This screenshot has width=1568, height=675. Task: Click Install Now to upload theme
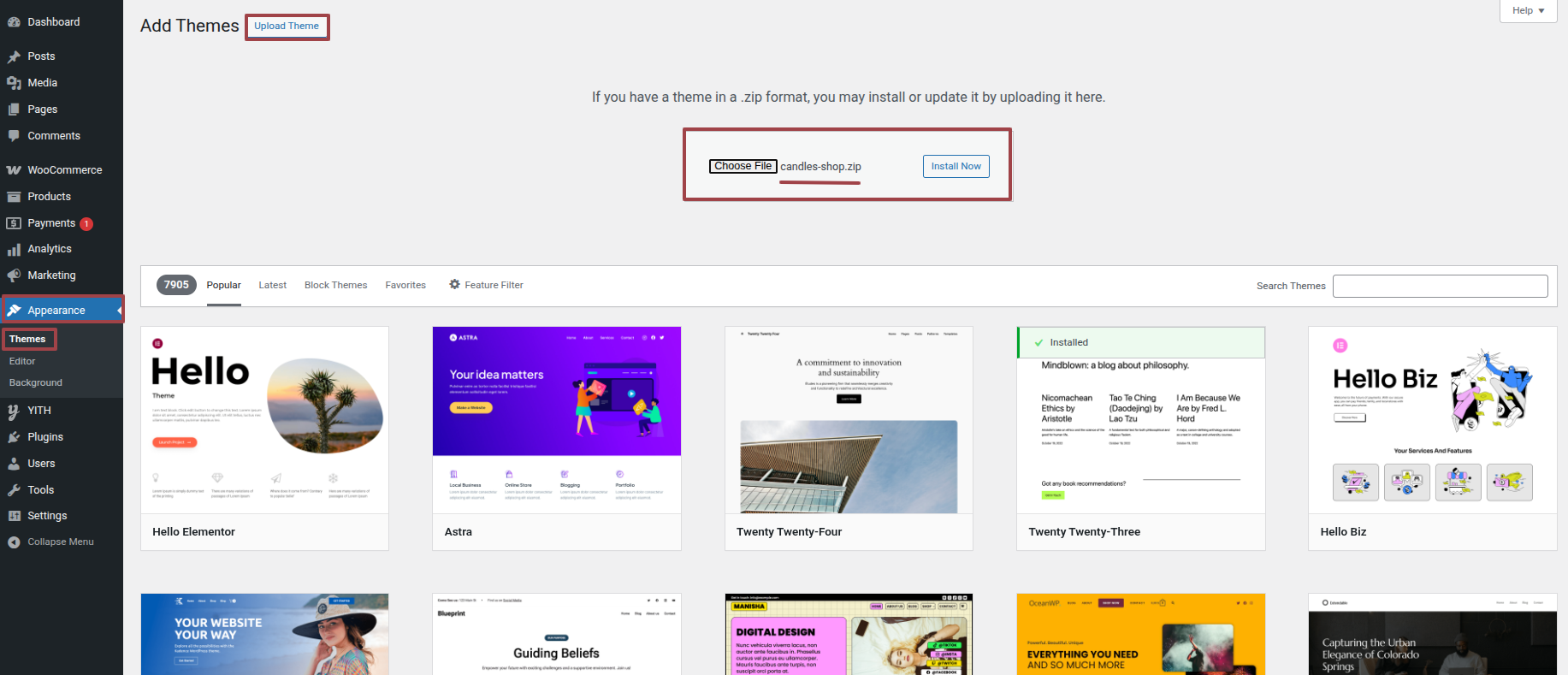pyautogui.click(x=956, y=166)
